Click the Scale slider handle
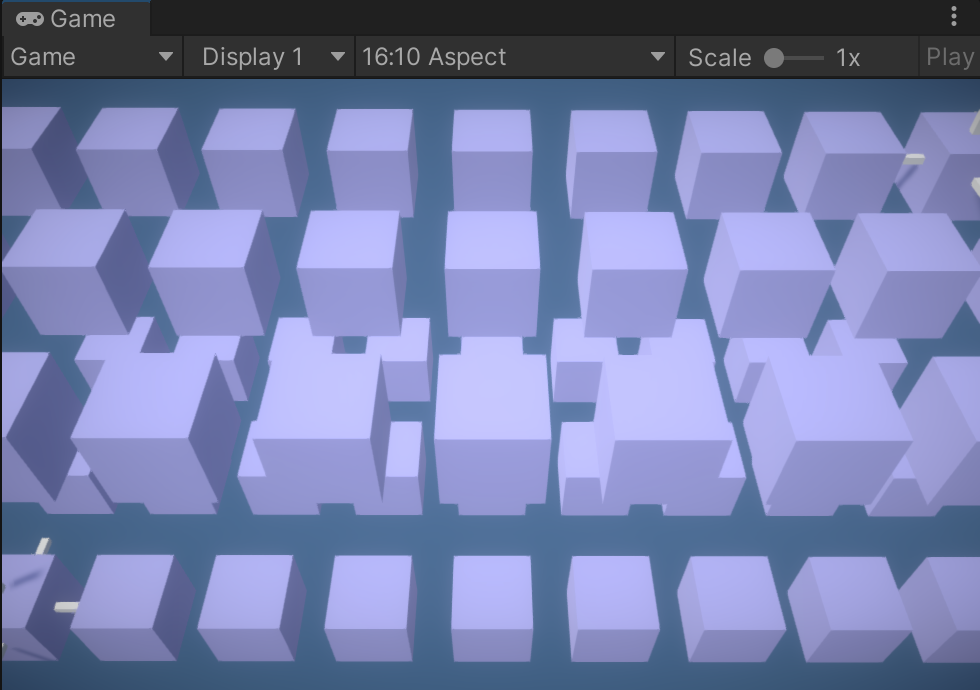The height and width of the screenshot is (690, 980). pos(774,58)
